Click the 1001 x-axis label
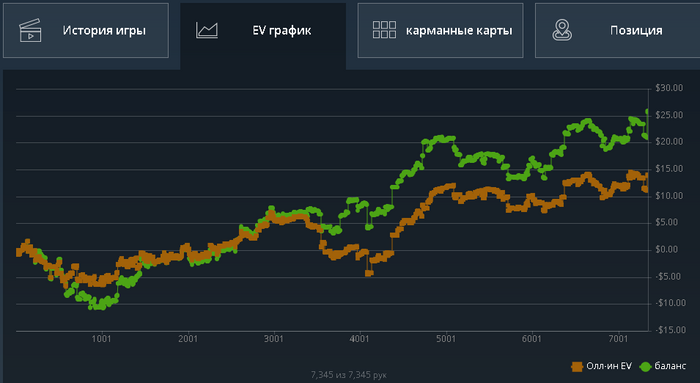 [x=101, y=339]
